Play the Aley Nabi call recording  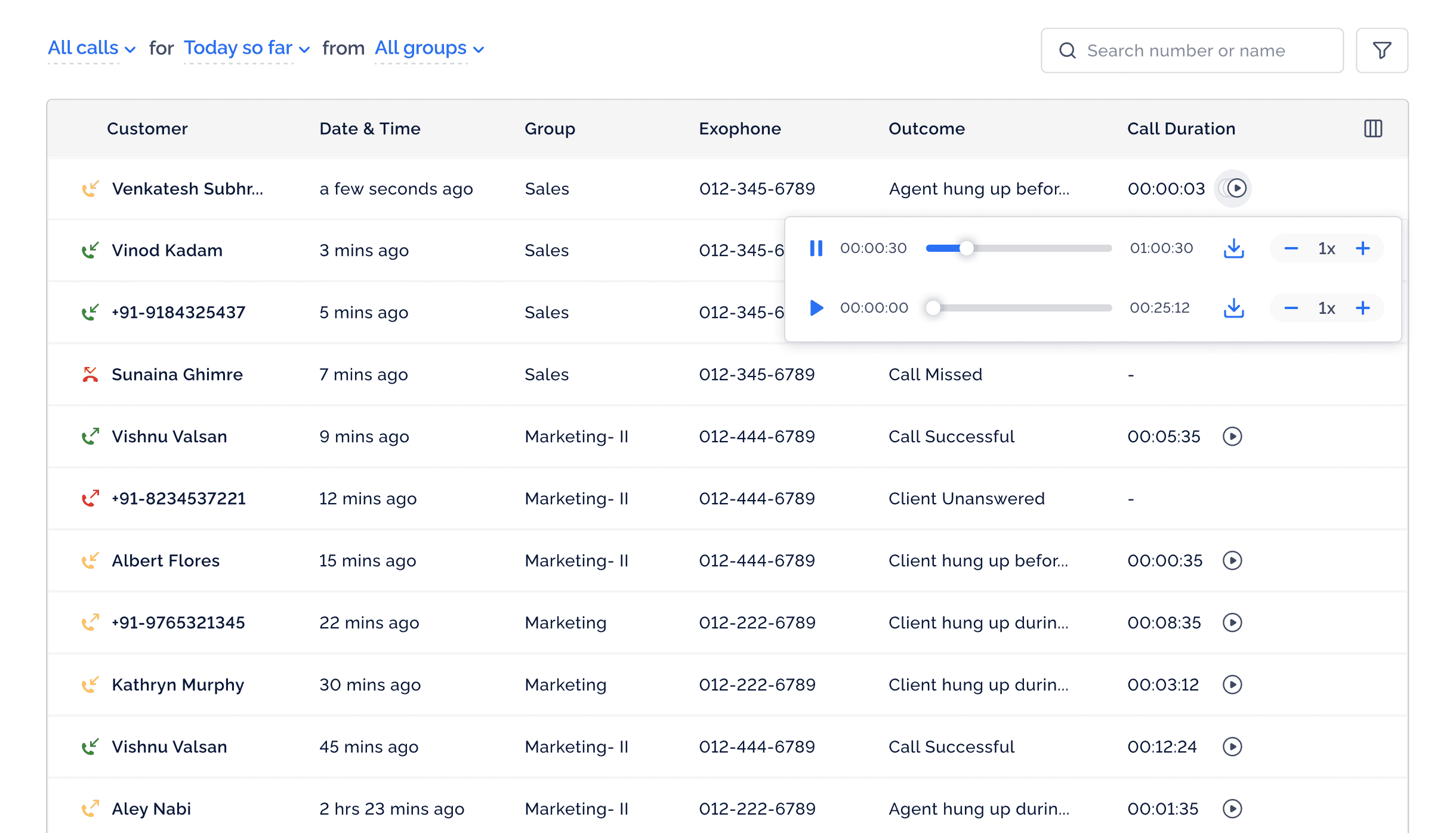coord(1232,809)
